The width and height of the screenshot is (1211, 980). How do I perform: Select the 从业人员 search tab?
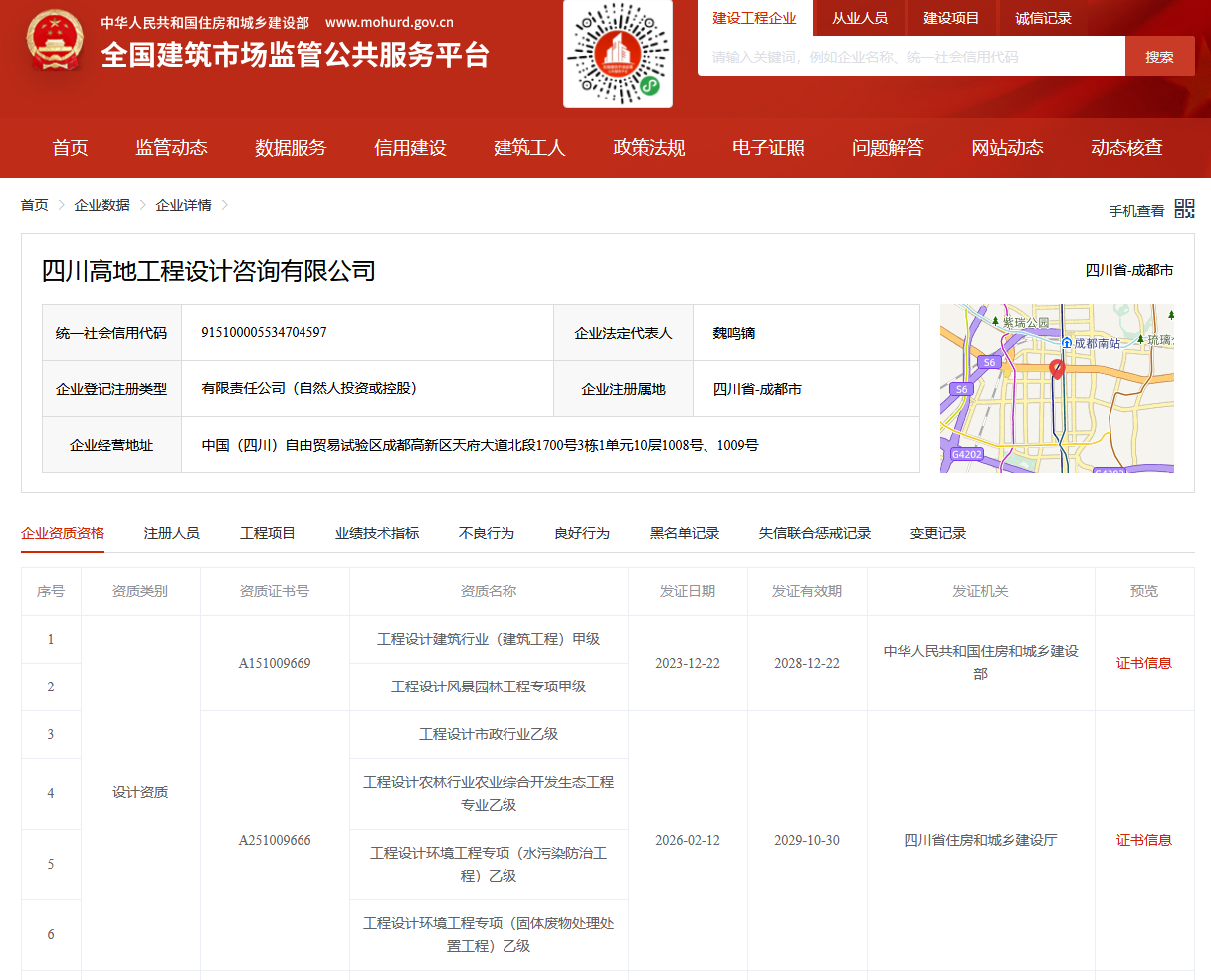click(860, 18)
